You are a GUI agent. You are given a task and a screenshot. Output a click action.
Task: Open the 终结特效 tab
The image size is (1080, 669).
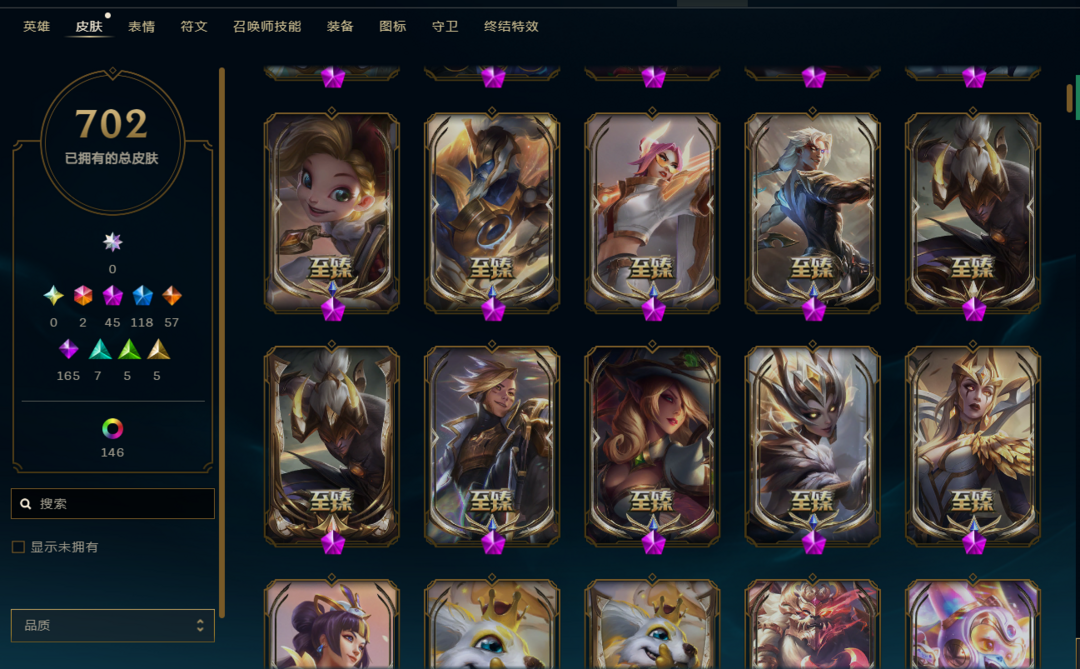tap(511, 26)
